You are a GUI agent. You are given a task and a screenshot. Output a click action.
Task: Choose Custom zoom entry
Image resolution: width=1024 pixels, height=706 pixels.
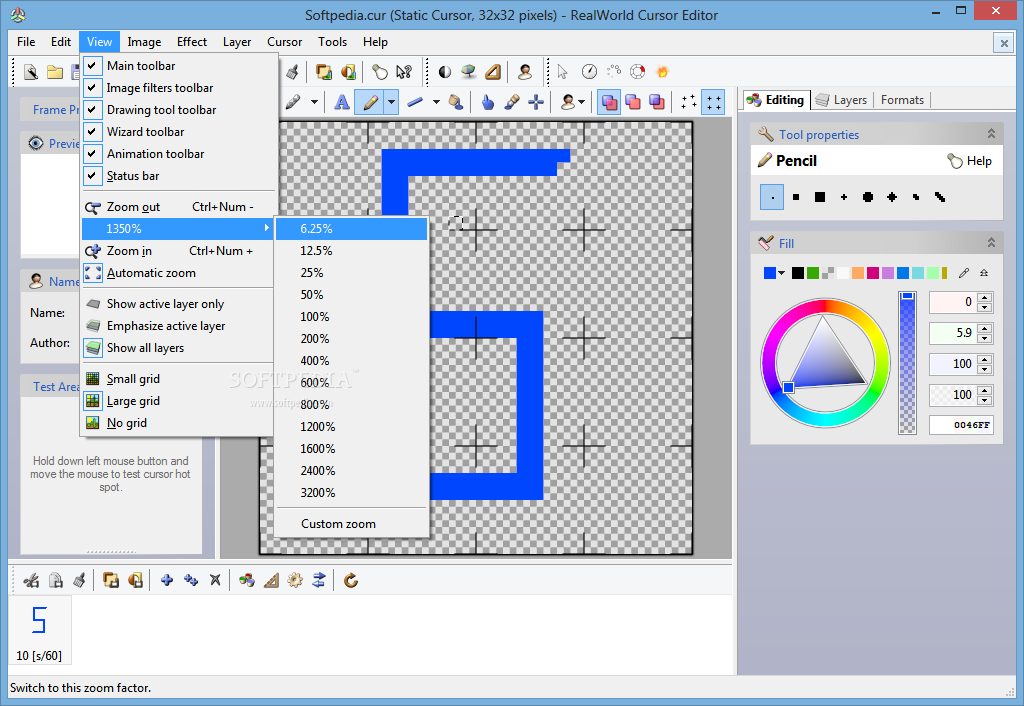tap(351, 524)
